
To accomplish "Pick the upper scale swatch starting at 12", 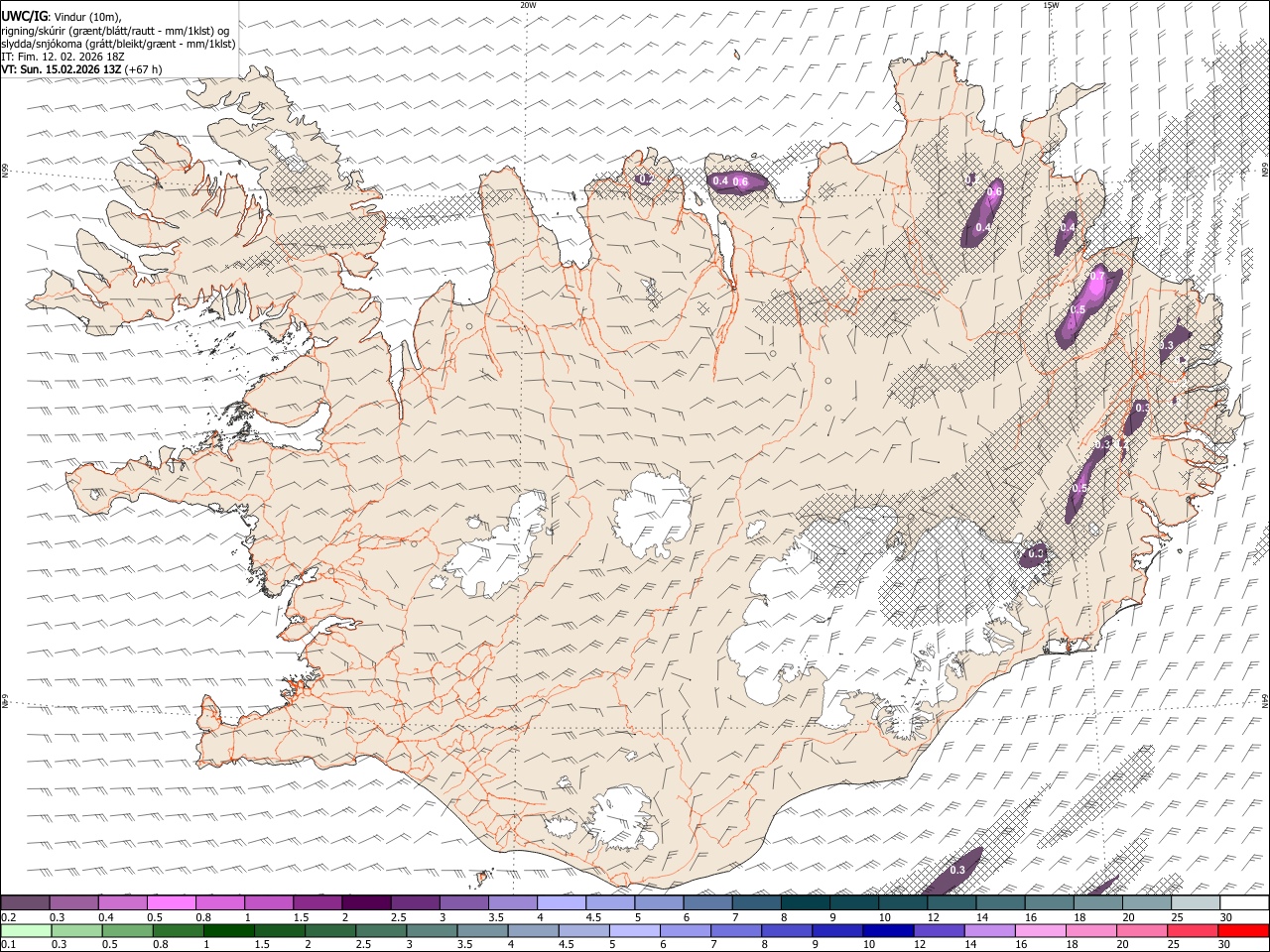I will [952, 902].
